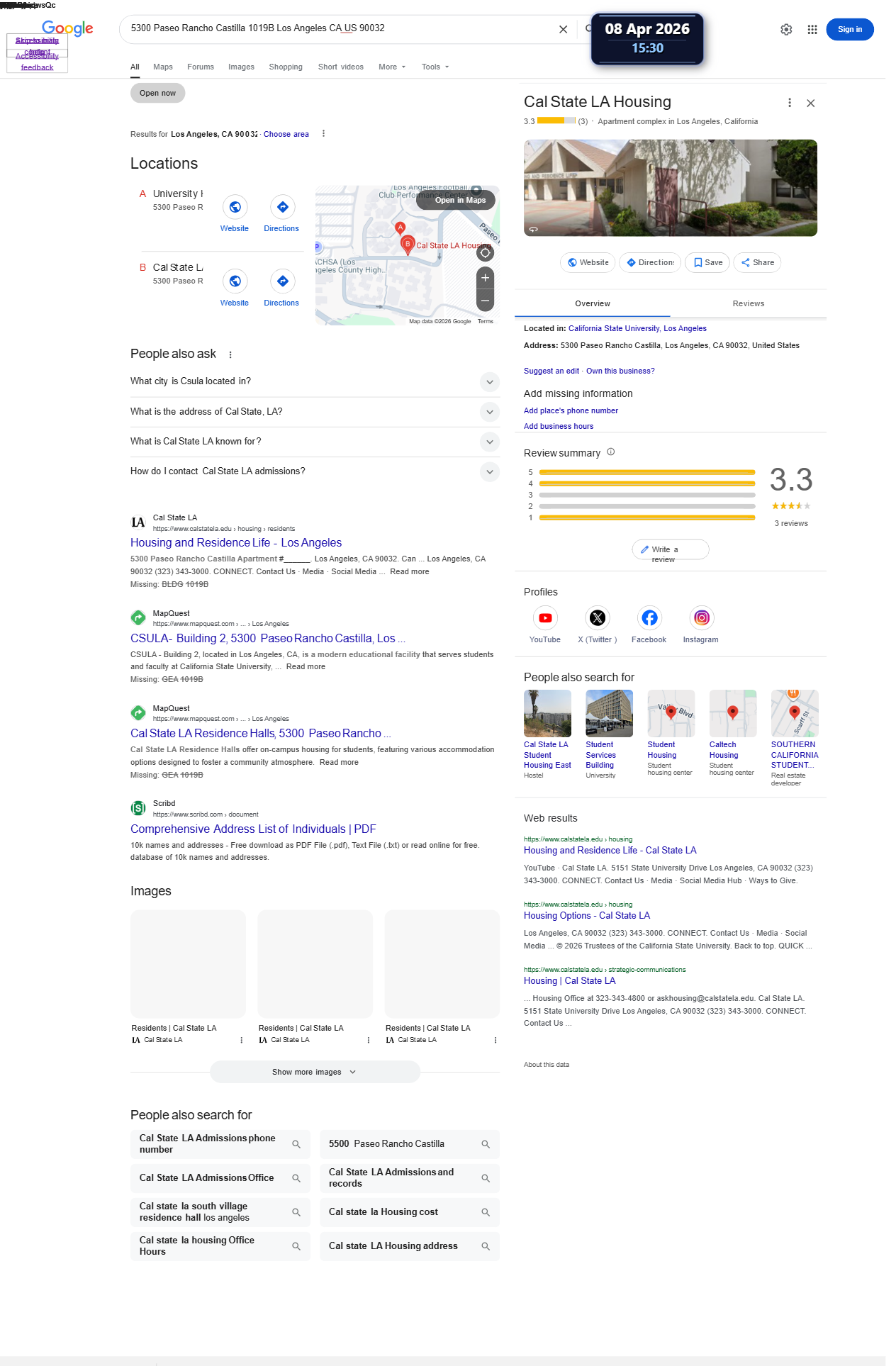Open more options for Cal State LA Housing panel
The width and height of the screenshot is (896, 1366).
(790, 103)
